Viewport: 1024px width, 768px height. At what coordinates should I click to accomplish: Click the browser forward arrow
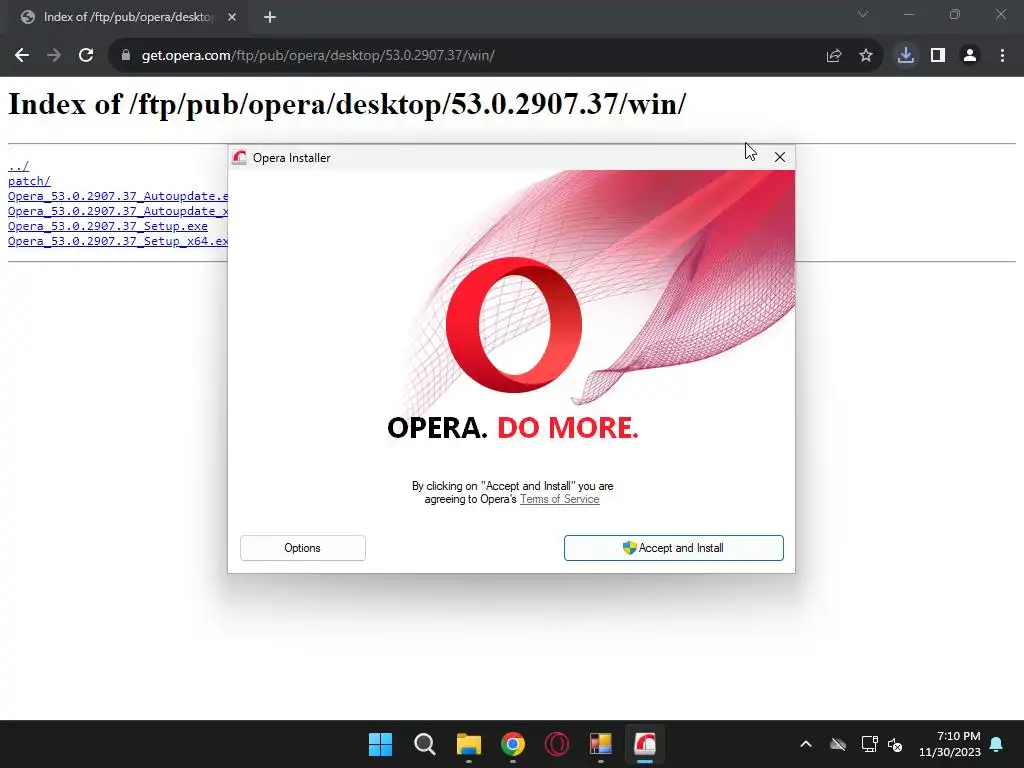tap(54, 56)
